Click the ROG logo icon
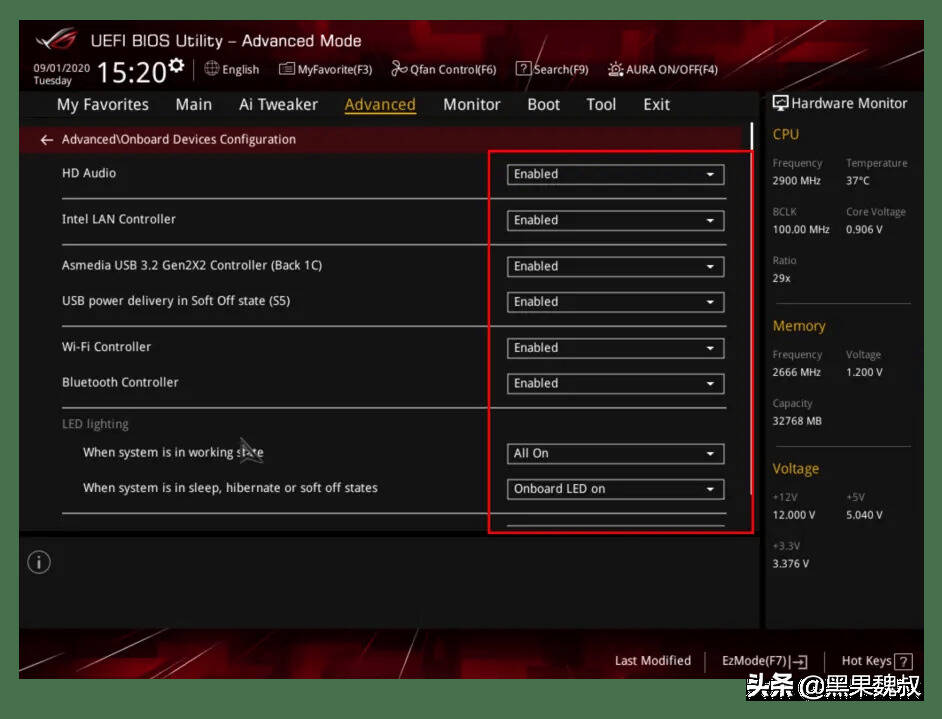This screenshot has height=719, width=942. coord(56,40)
